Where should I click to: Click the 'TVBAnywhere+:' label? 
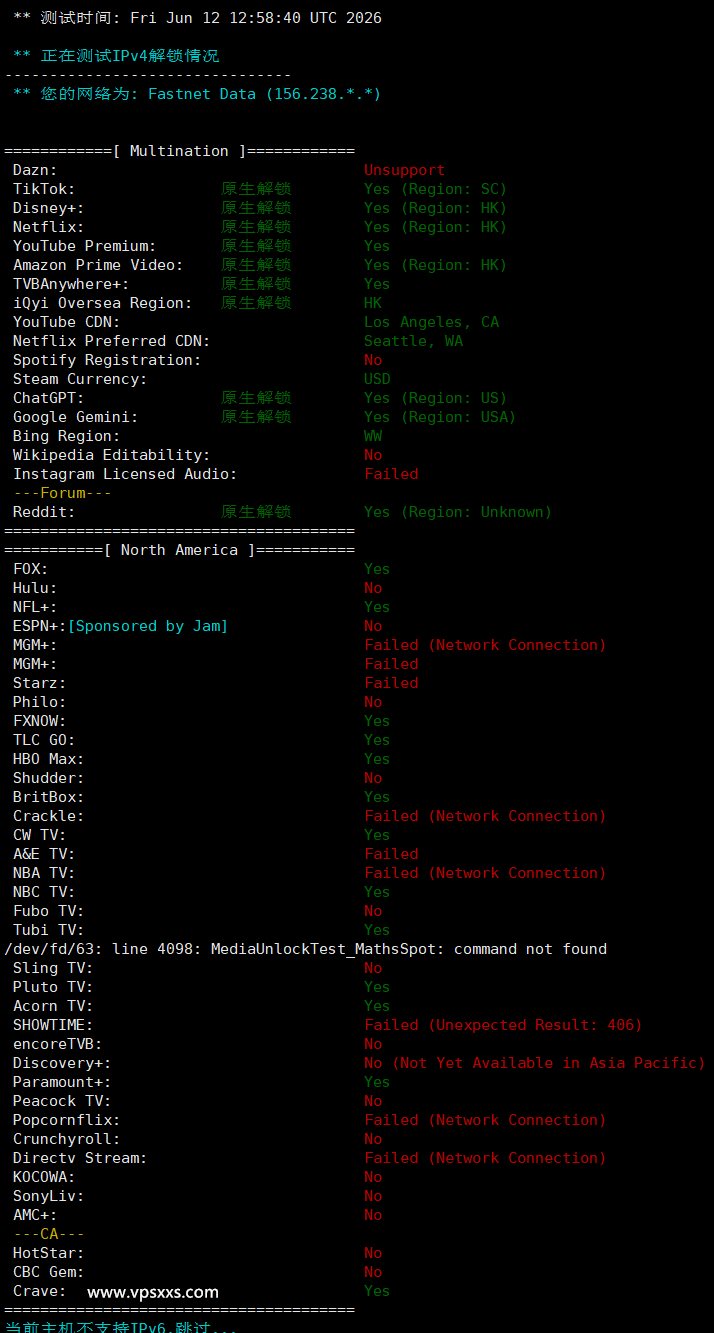pyautogui.click(x=71, y=284)
